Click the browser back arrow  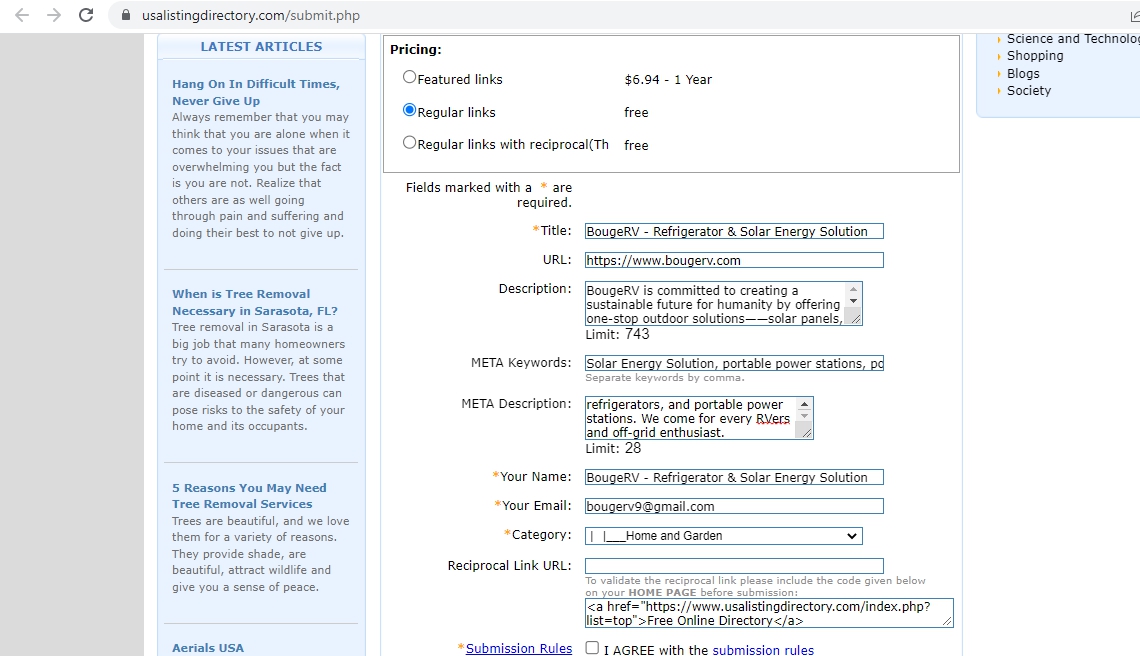(x=22, y=15)
